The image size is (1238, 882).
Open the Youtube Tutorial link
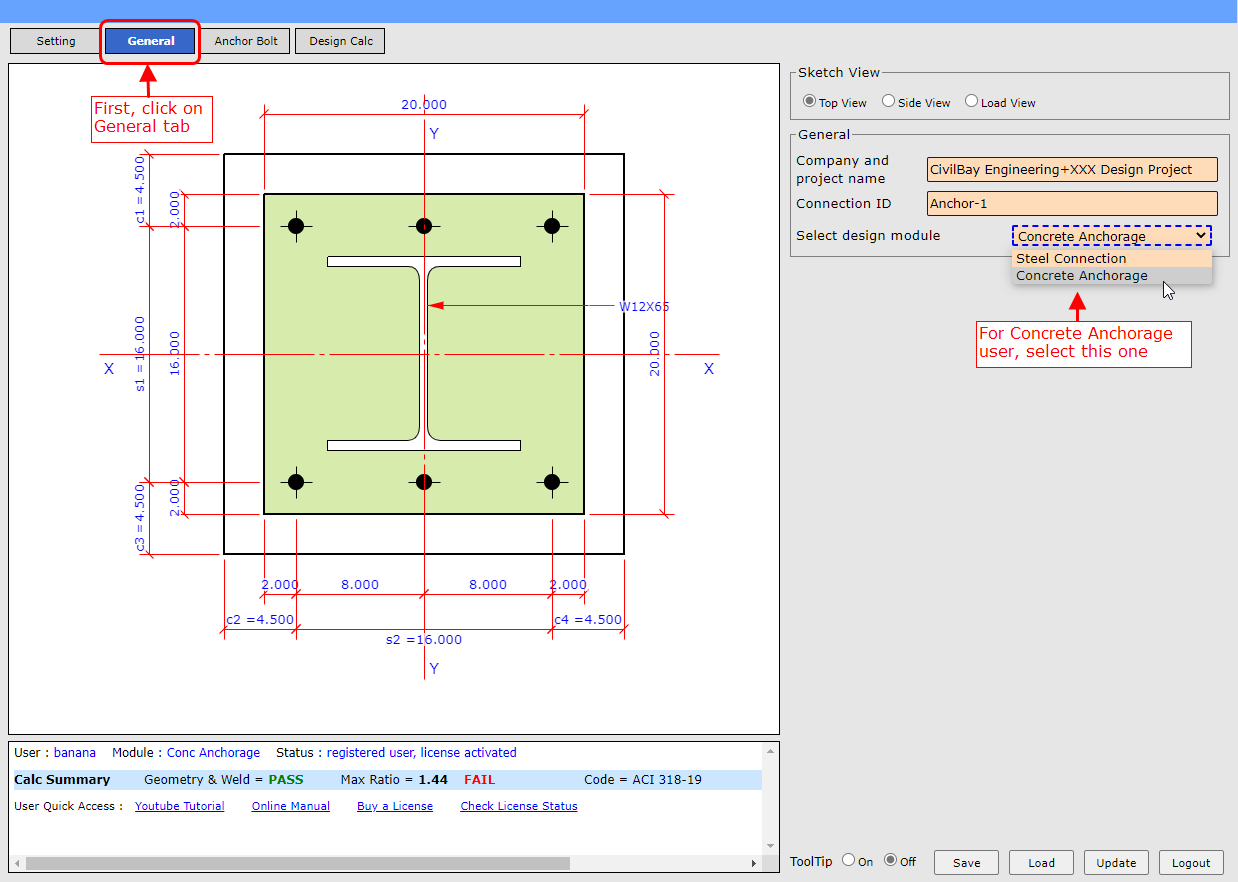click(180, 806)
